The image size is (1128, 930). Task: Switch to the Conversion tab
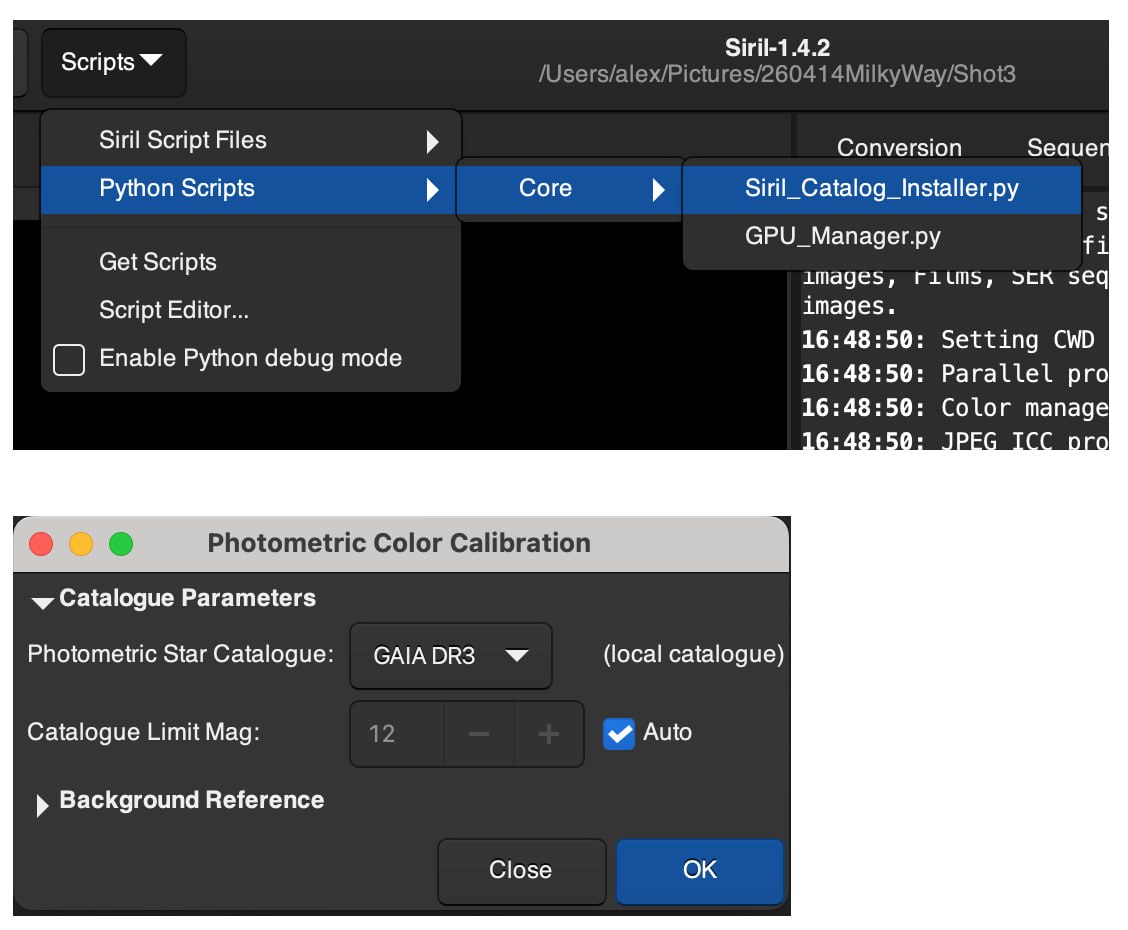tap(898, 148)
